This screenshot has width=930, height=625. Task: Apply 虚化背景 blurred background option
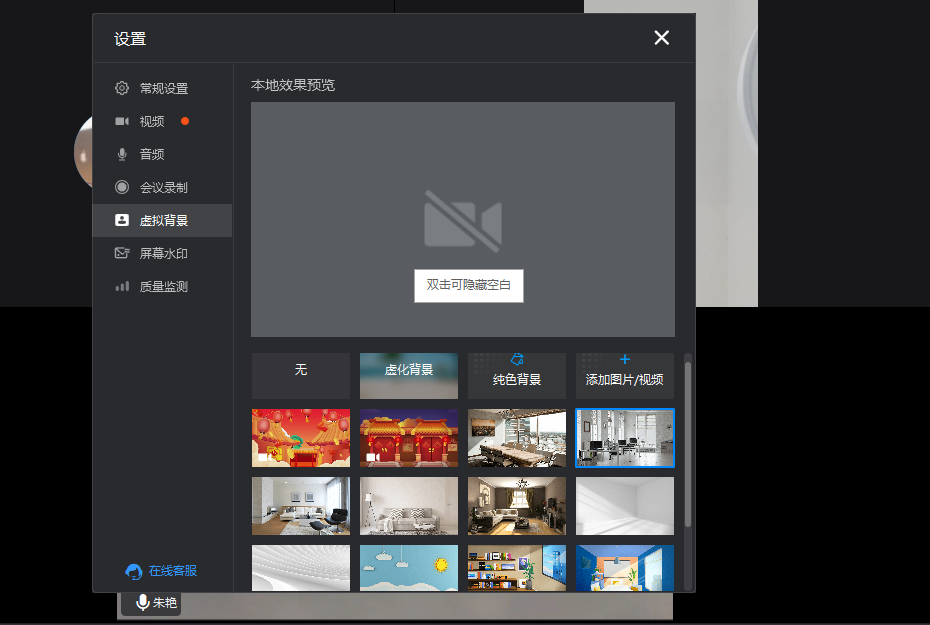tap(409, 376)
